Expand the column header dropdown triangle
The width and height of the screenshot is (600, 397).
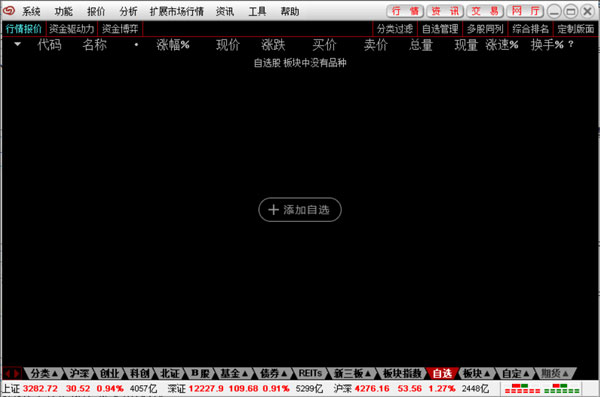[17, 44]
